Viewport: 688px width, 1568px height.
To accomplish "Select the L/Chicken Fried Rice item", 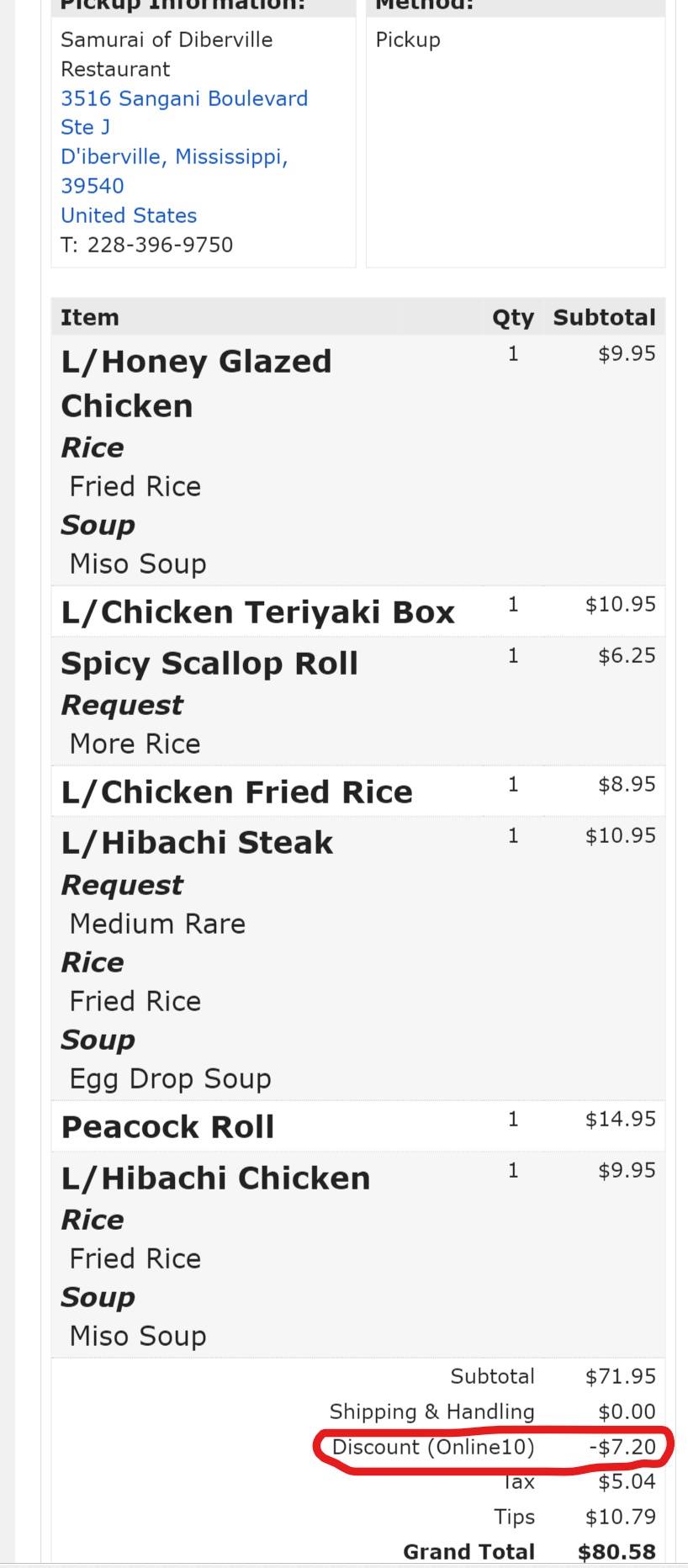I will 236,792.
